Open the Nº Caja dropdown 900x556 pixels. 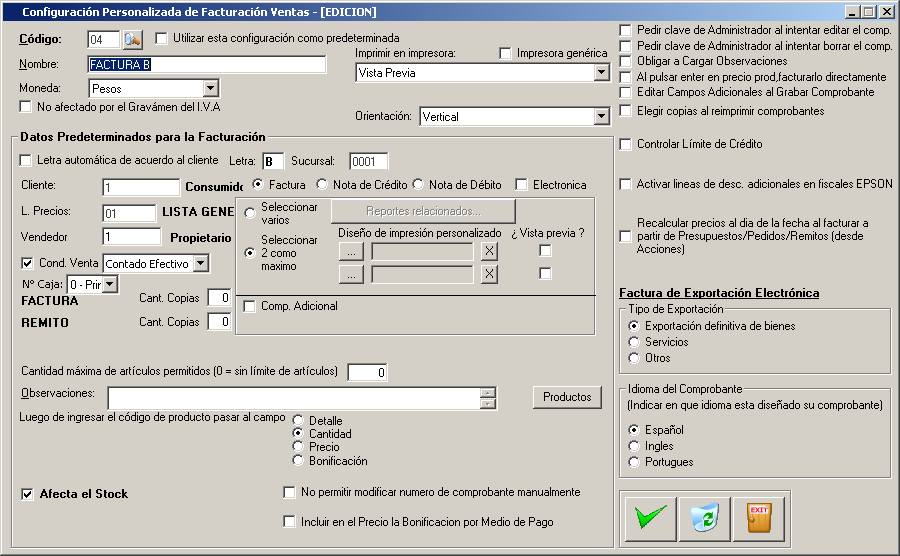tap(110, 284)
